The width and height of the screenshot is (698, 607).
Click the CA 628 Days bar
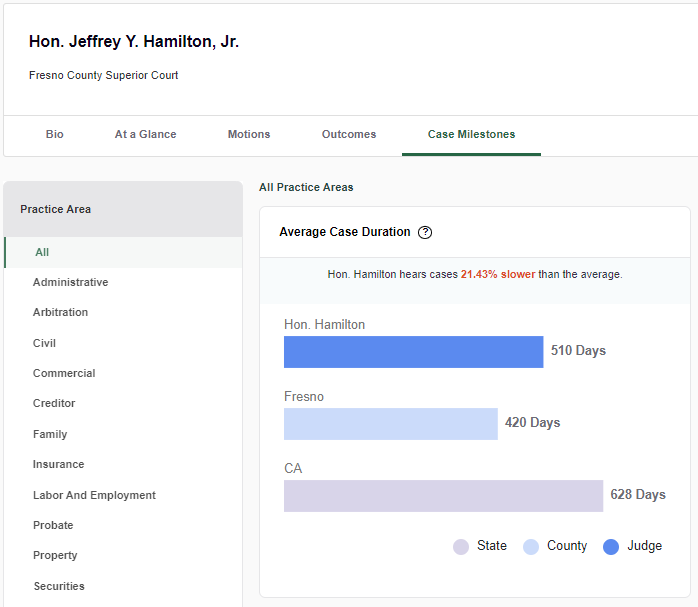443,496
